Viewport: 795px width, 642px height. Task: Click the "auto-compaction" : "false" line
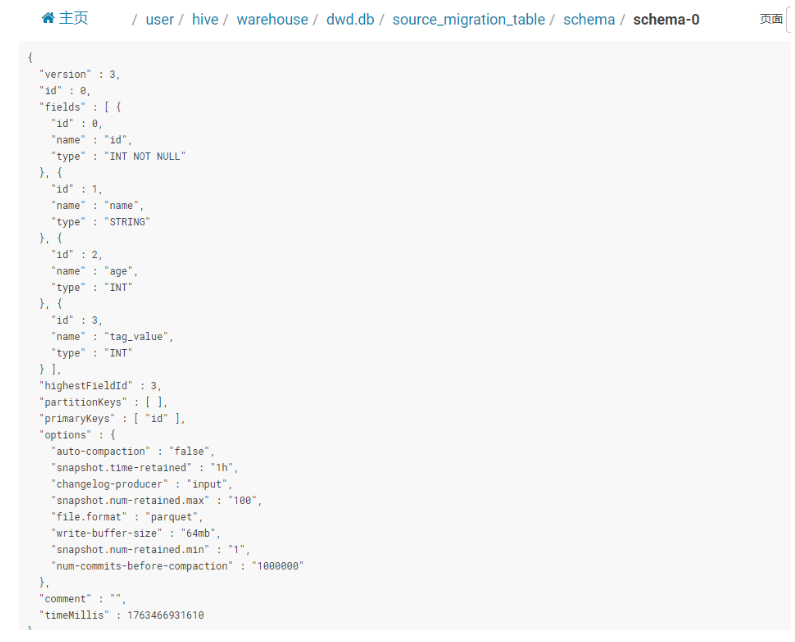[x=133, y=451]
